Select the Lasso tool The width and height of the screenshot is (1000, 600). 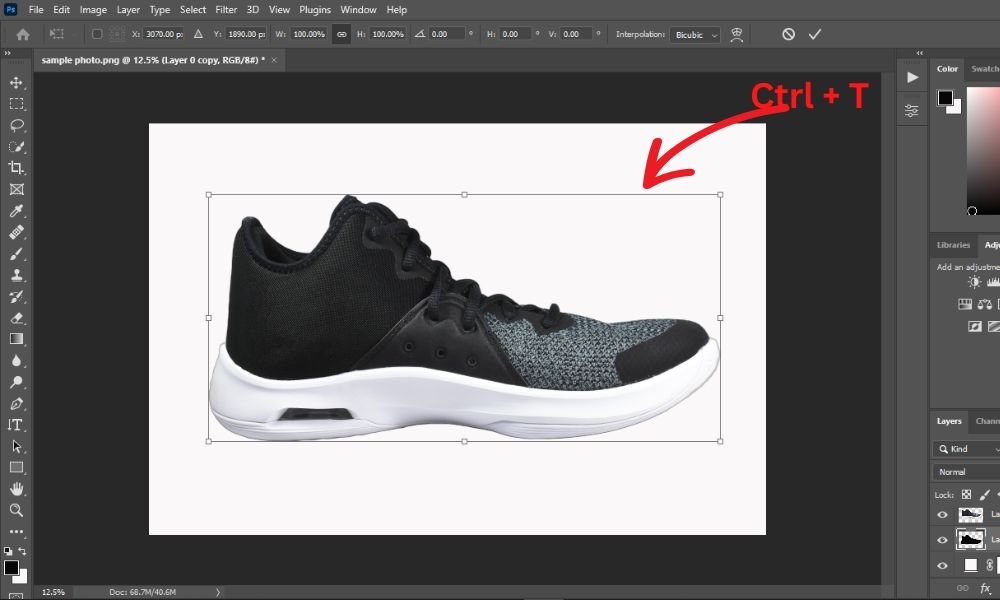[16, 125]
